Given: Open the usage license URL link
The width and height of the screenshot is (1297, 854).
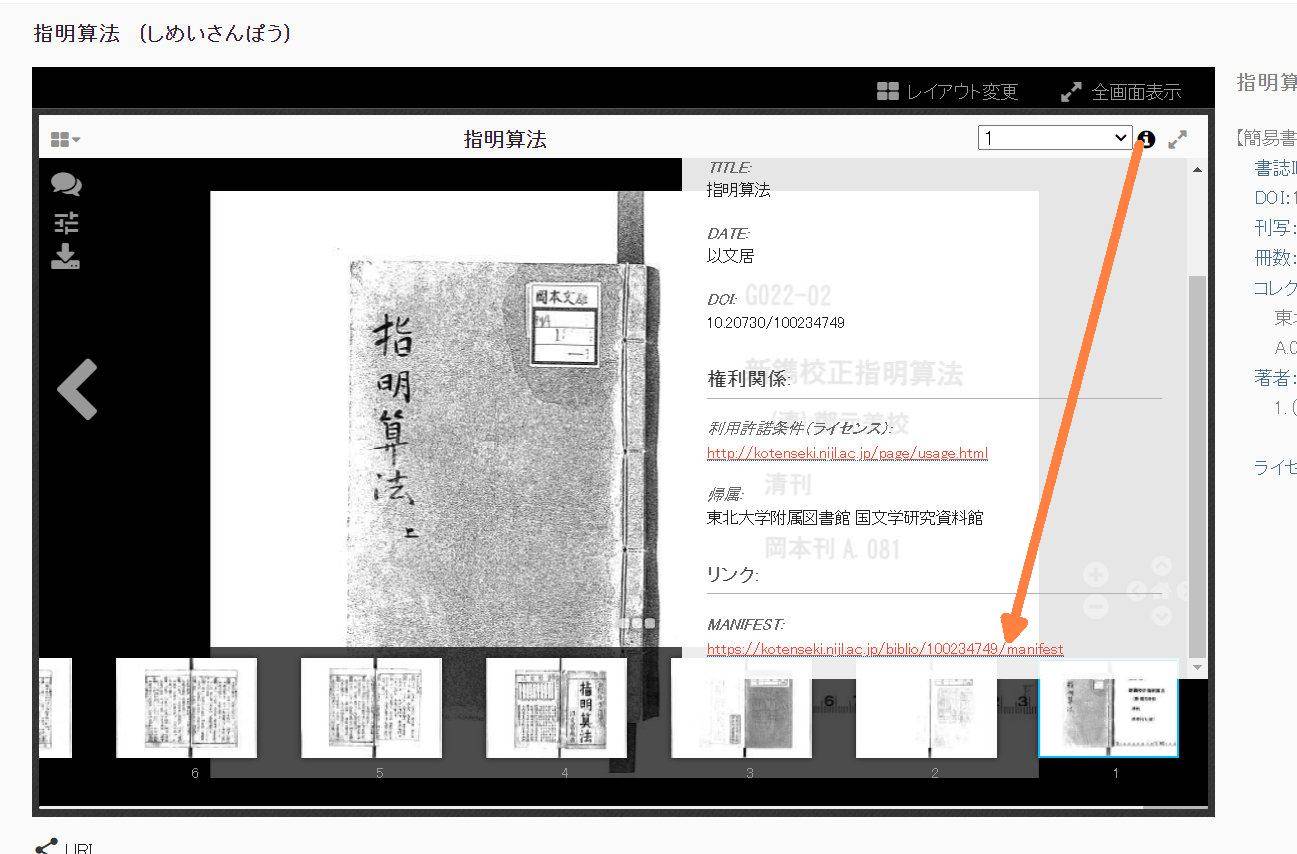Looking at the screenshot, I should coord(847,453).
